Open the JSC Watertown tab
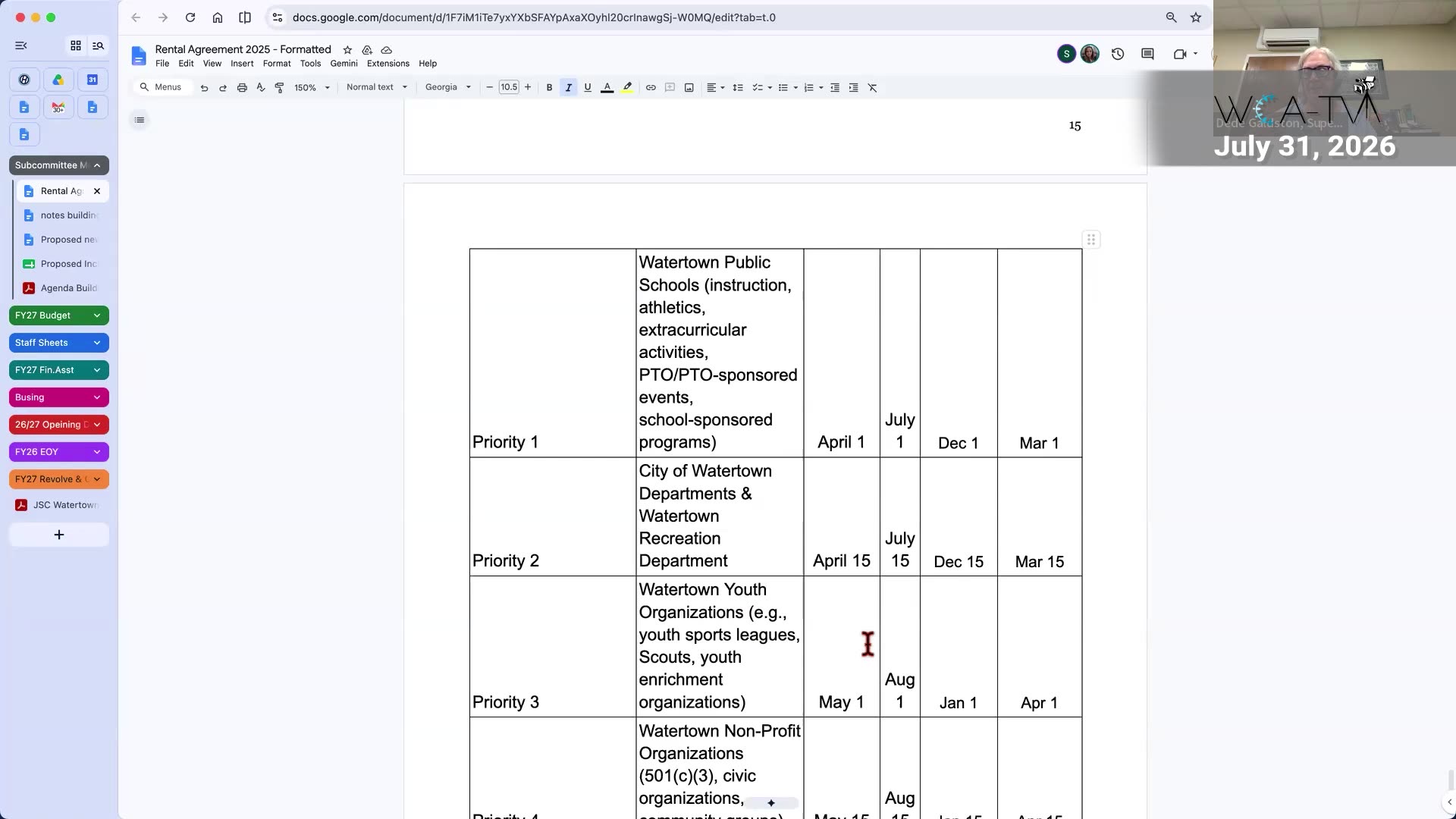The width and height of the screenshot is (1456, 819). coord(59,505)
